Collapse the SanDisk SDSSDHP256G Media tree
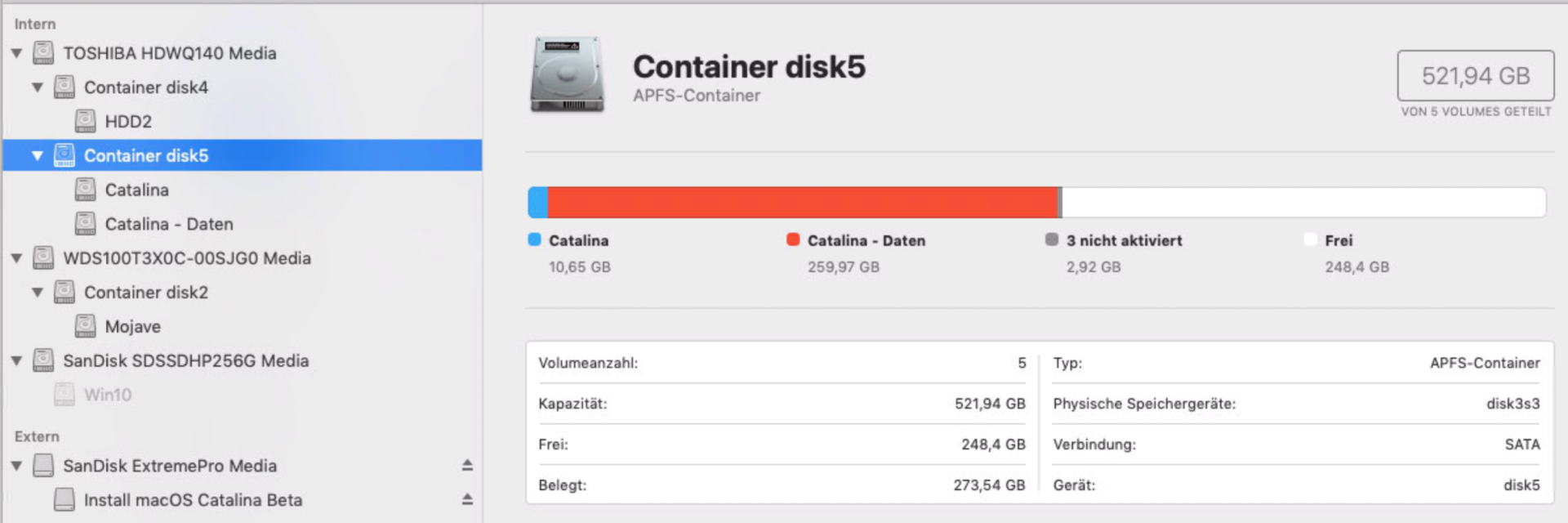Screen dimensions: 1568x523 [16, 361]
